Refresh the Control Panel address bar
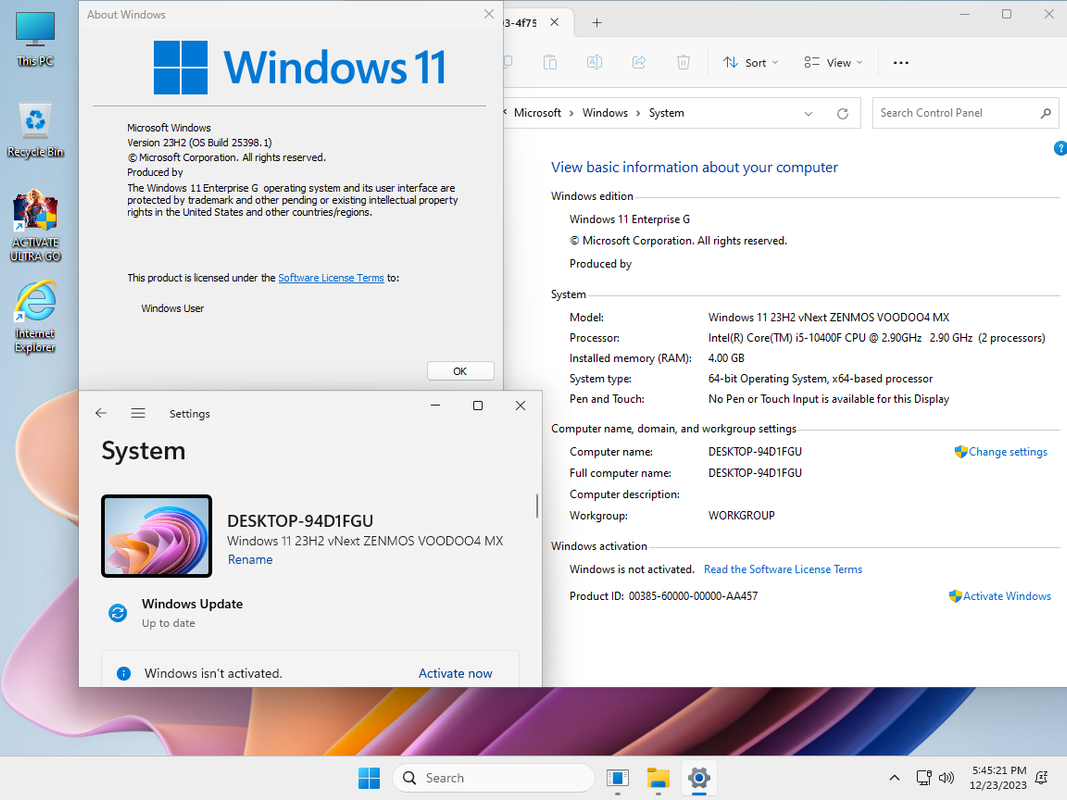Screen dimensions: 1067x800 click(842, 114)
